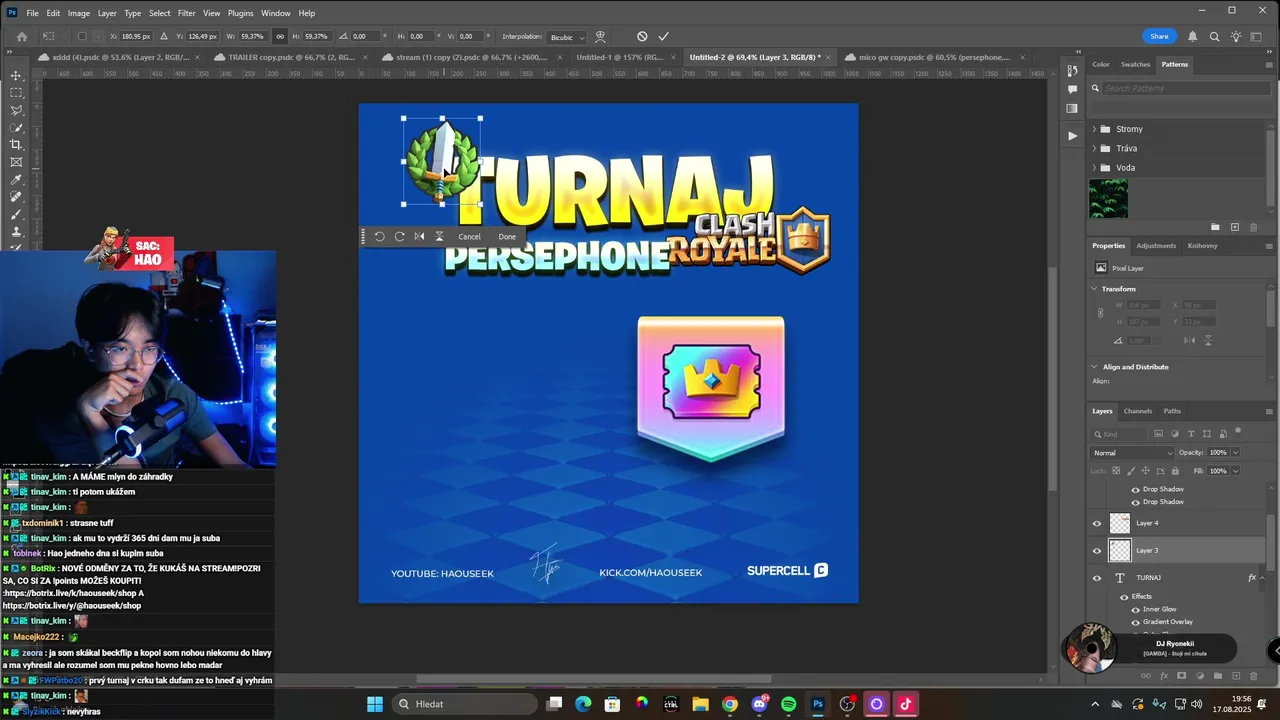This screenshot has width=1280, height=720.
Task: Collapse the Transform section
Action: 1094,289
